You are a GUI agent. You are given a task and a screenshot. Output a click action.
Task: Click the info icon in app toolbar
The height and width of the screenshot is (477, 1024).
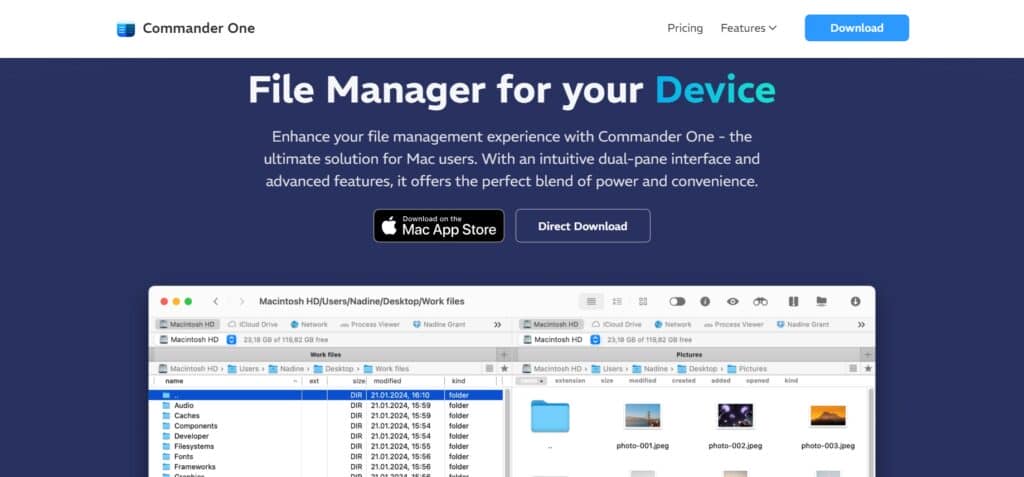[x=705, y=301]
